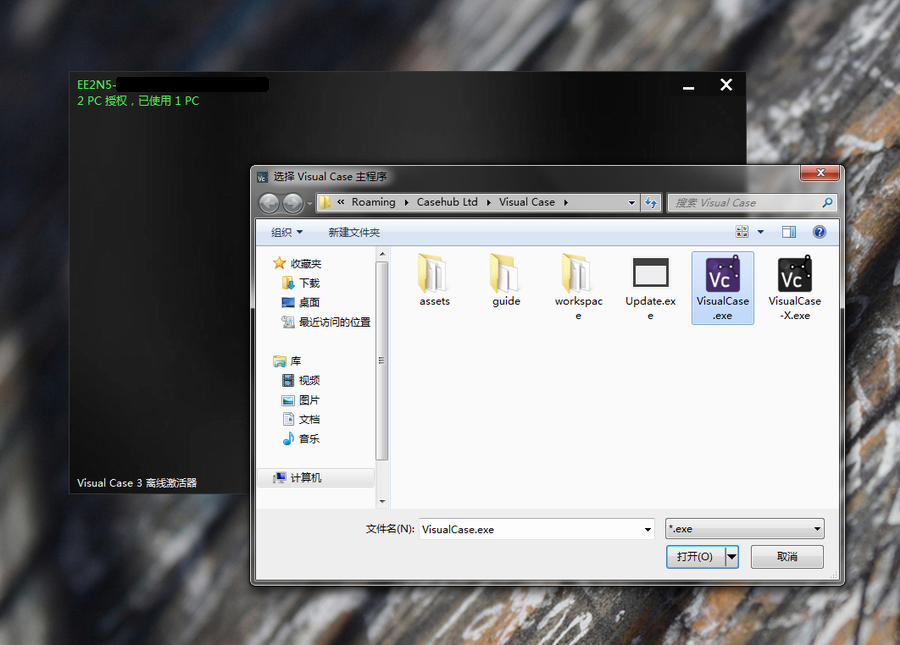Viewport: 900px width, 645px height.
Task: Open the assets folder icon
Action: click(434, 274)
